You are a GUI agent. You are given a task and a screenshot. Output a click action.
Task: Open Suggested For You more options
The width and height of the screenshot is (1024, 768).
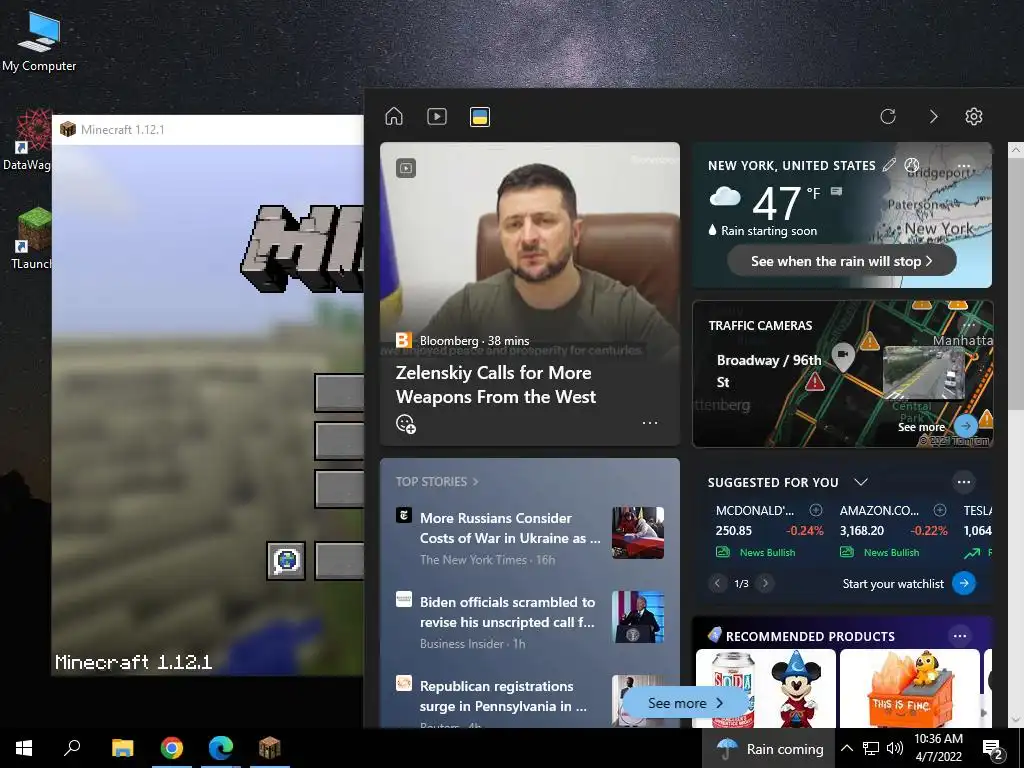coord(964,482)
